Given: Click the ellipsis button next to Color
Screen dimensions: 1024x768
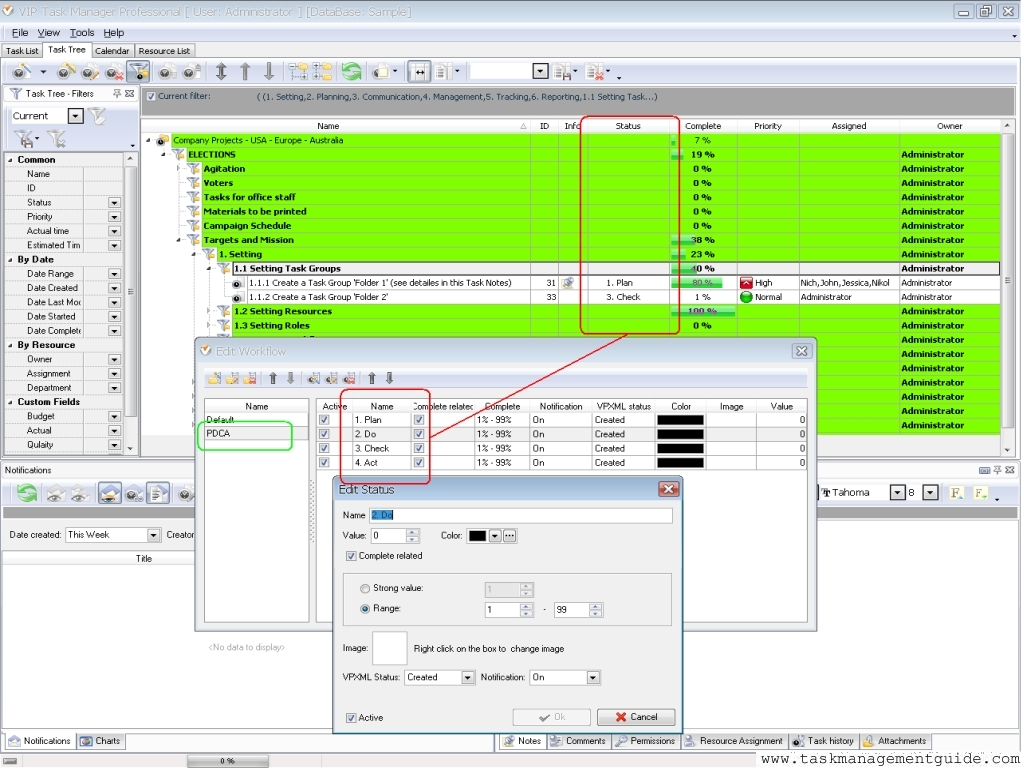Looking at the screenshot, I should (x=509, y=536).
